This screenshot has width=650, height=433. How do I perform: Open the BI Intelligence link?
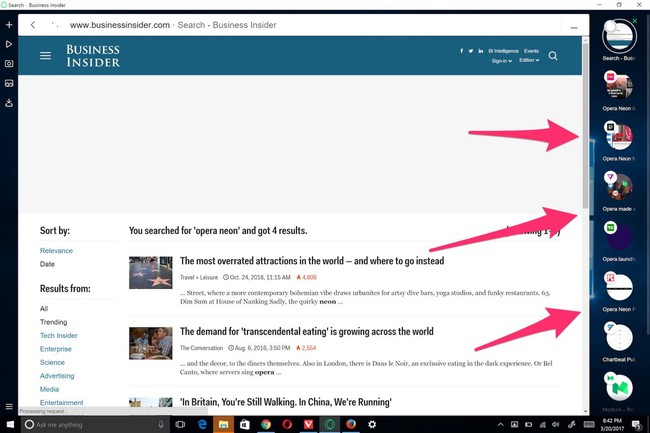503,51
